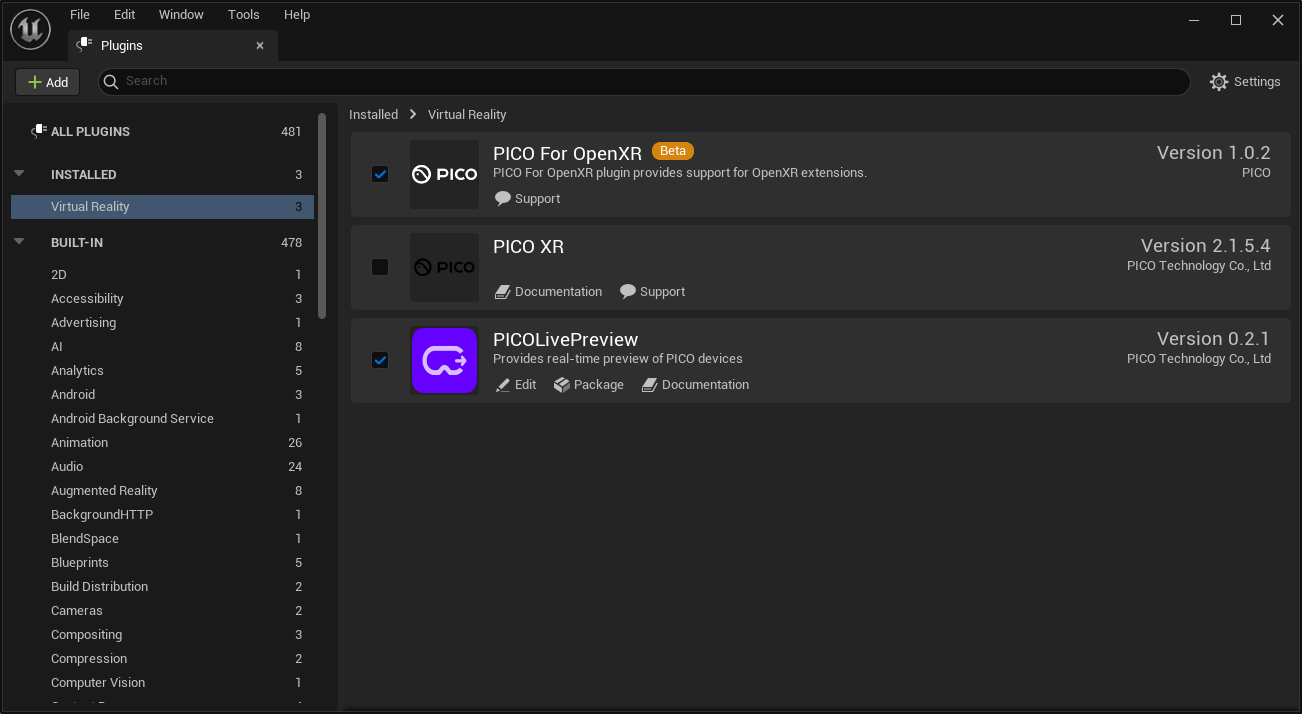Click the Add plugin button
This screenshot has height=714, width=1302.
click(x=48, y=82)
